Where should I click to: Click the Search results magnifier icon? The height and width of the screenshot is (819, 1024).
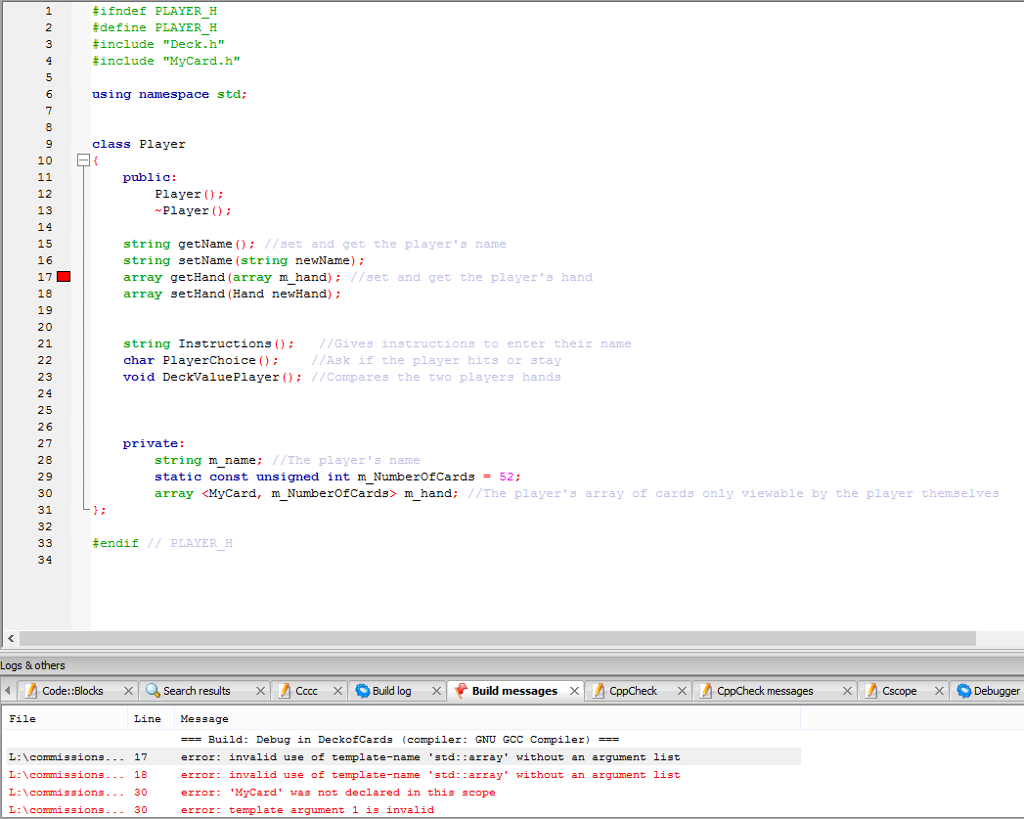pyautogui.click(x=152, y=690)
